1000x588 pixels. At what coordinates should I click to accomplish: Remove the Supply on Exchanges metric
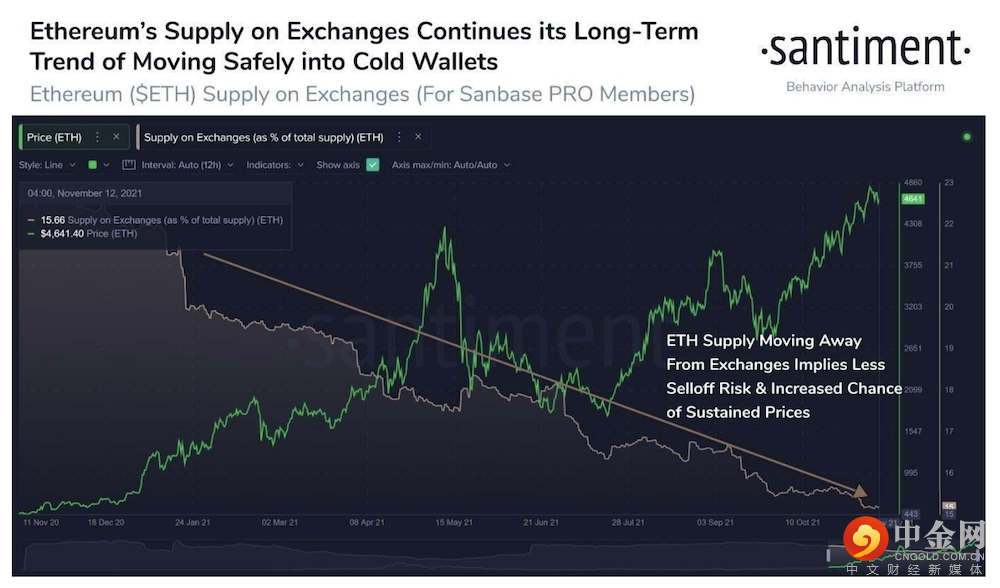pyautogui.click(x=417, y=137)
